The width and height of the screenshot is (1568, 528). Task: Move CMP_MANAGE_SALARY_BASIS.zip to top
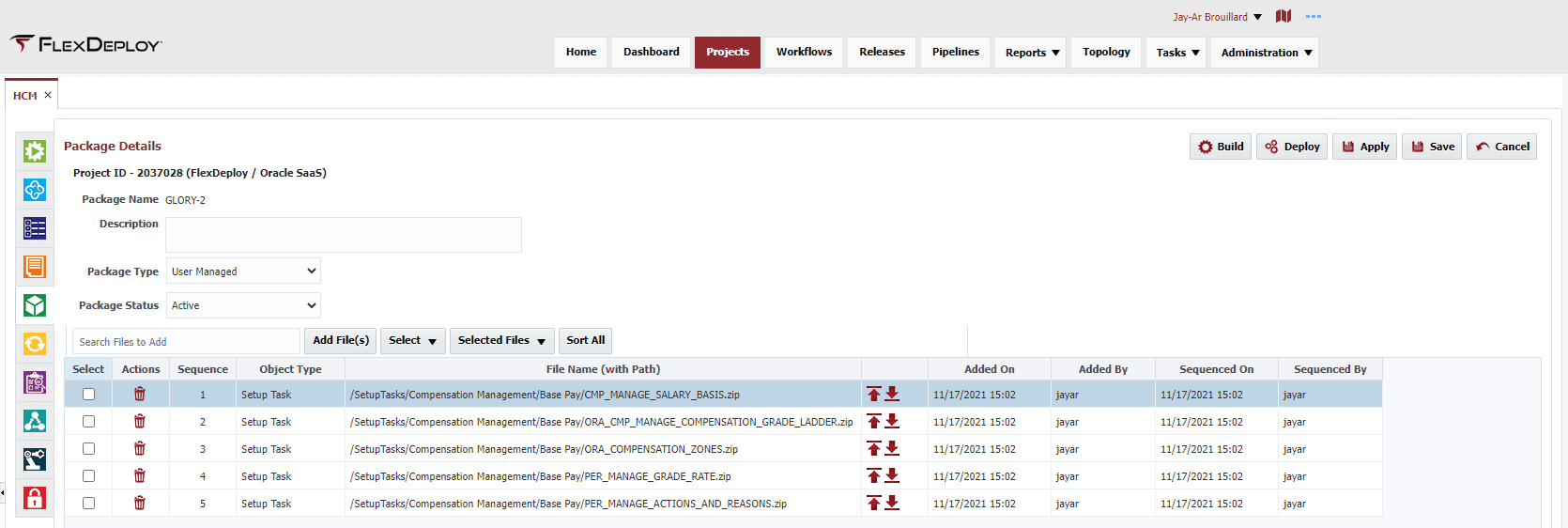pyautogui.click(x=874, y=394)
